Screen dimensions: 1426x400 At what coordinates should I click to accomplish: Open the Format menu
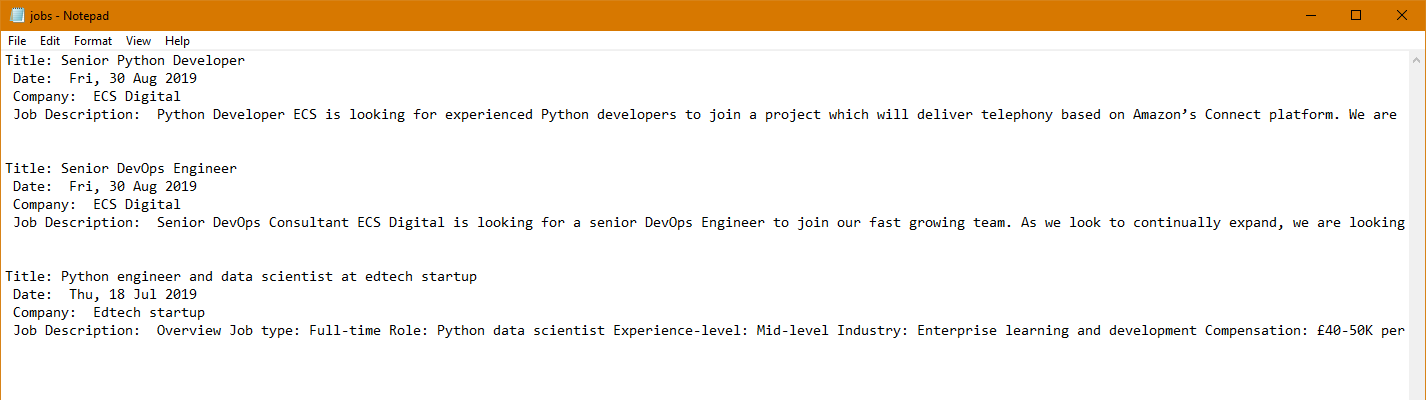click(93, 41)
